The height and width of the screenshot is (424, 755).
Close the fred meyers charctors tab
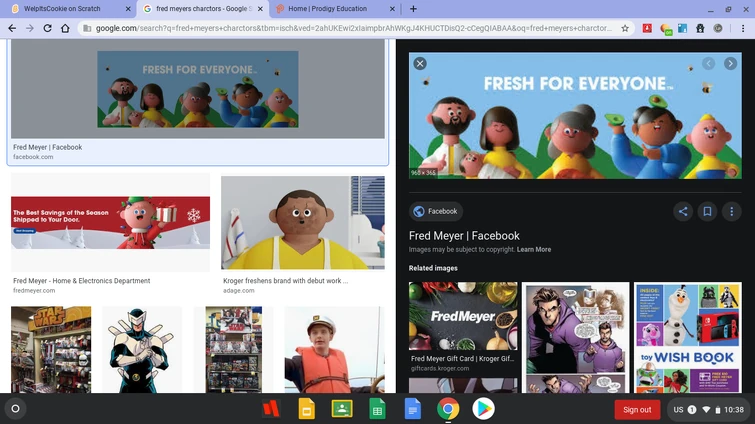click(x=260, y=9)
